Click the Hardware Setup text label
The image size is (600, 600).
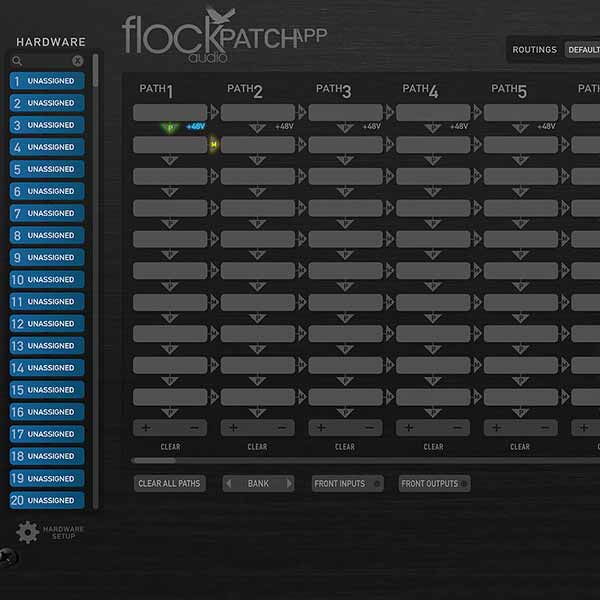coord(63,533)
